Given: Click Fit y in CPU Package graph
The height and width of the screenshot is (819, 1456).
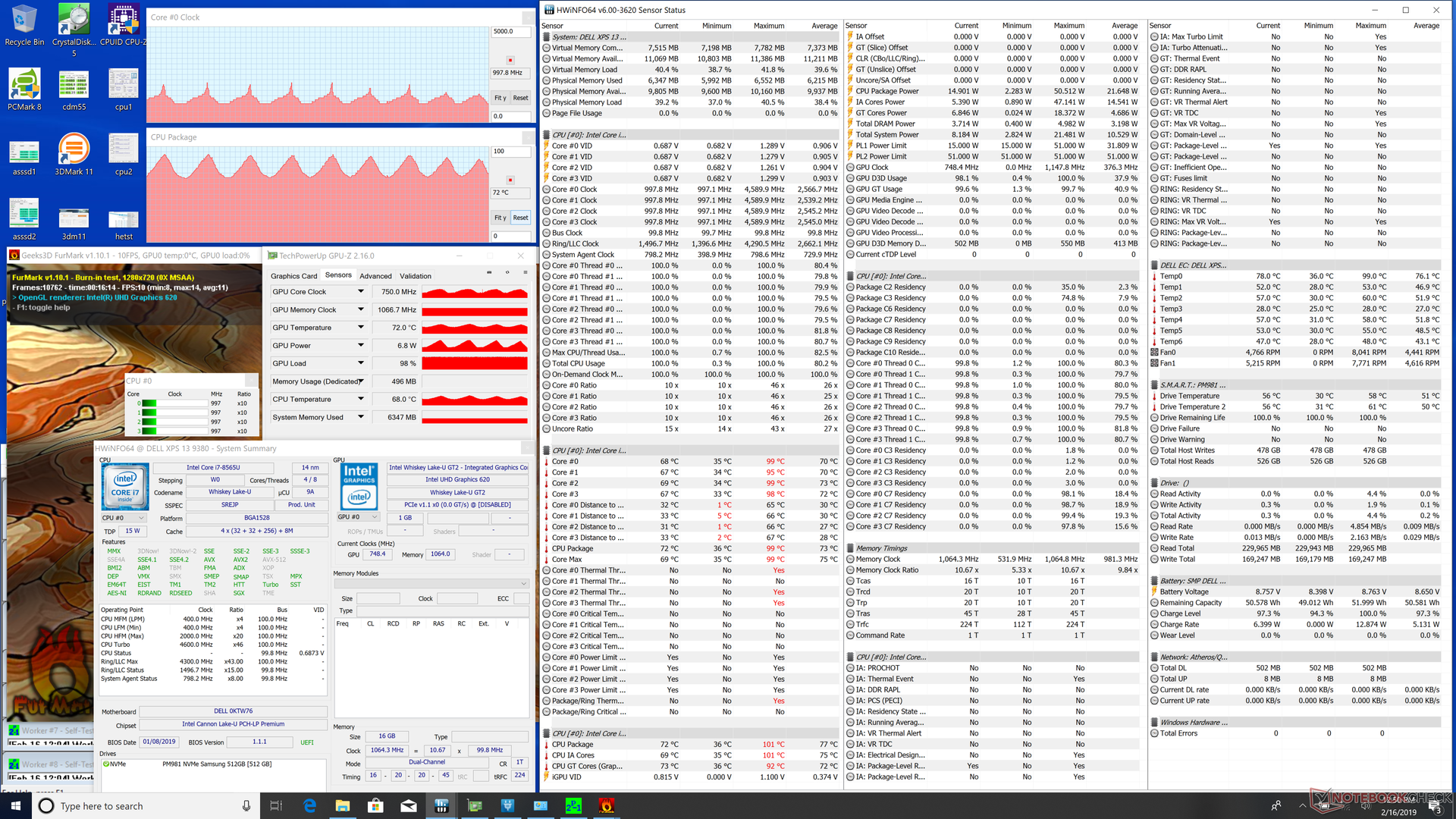Looking at the screenshot, I should [x=500, y=218].
